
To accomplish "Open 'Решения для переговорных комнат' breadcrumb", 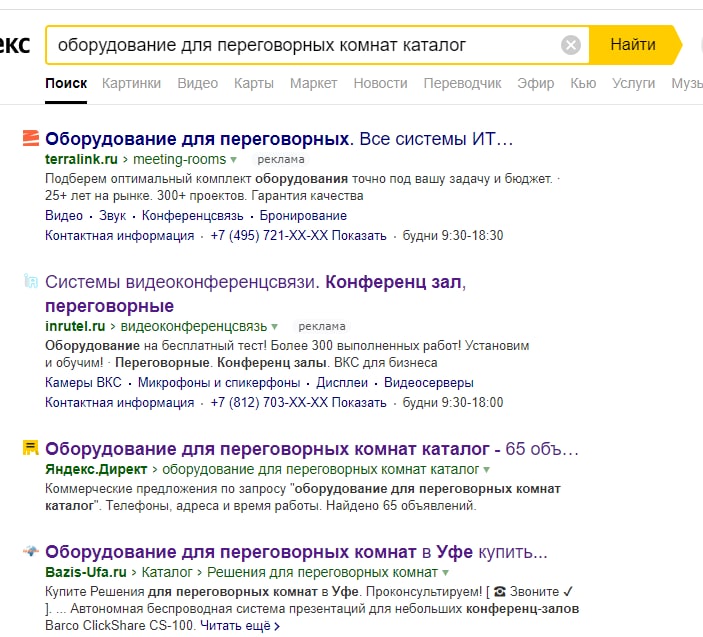I will point(322,572).
